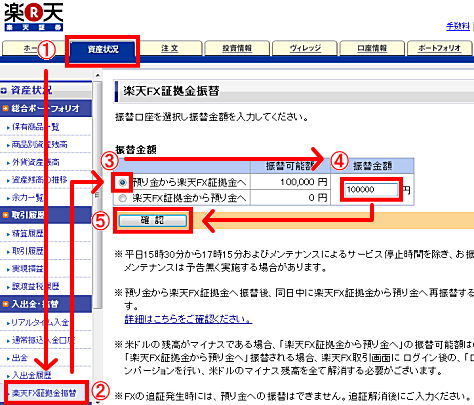The image size is (474, 405).
Task: Open the 手数料 link at top right
Action: coord(458,26)
